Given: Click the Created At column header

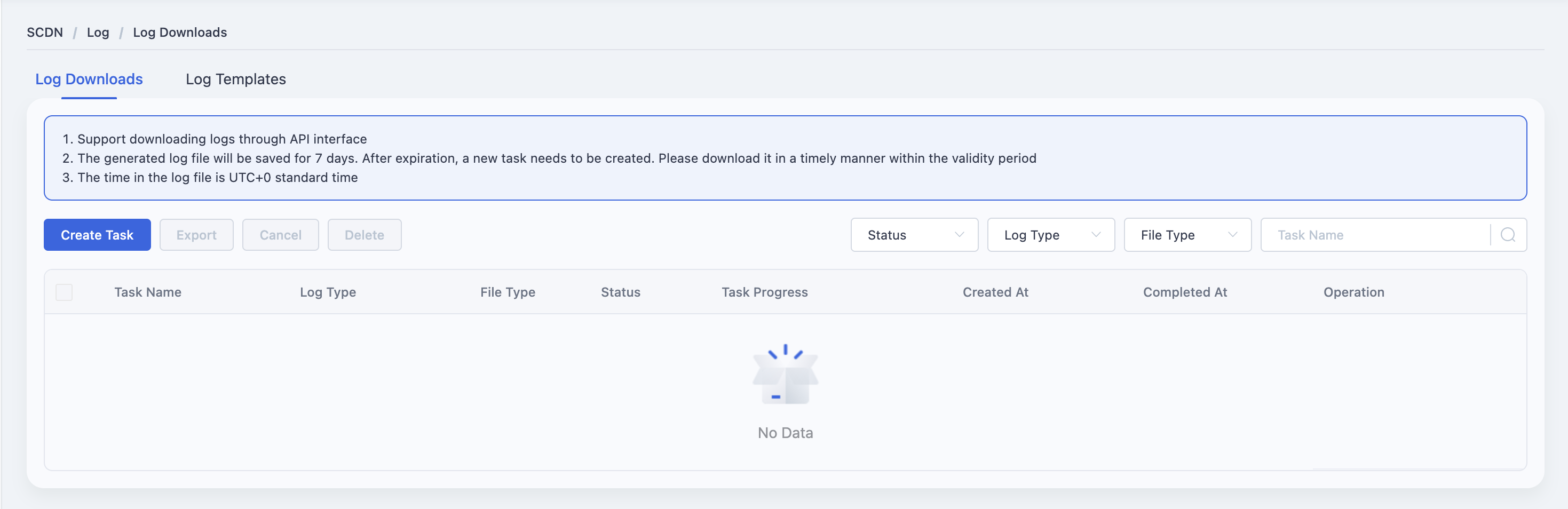Looking at the screenshot, I should click(x=995, y=292).
